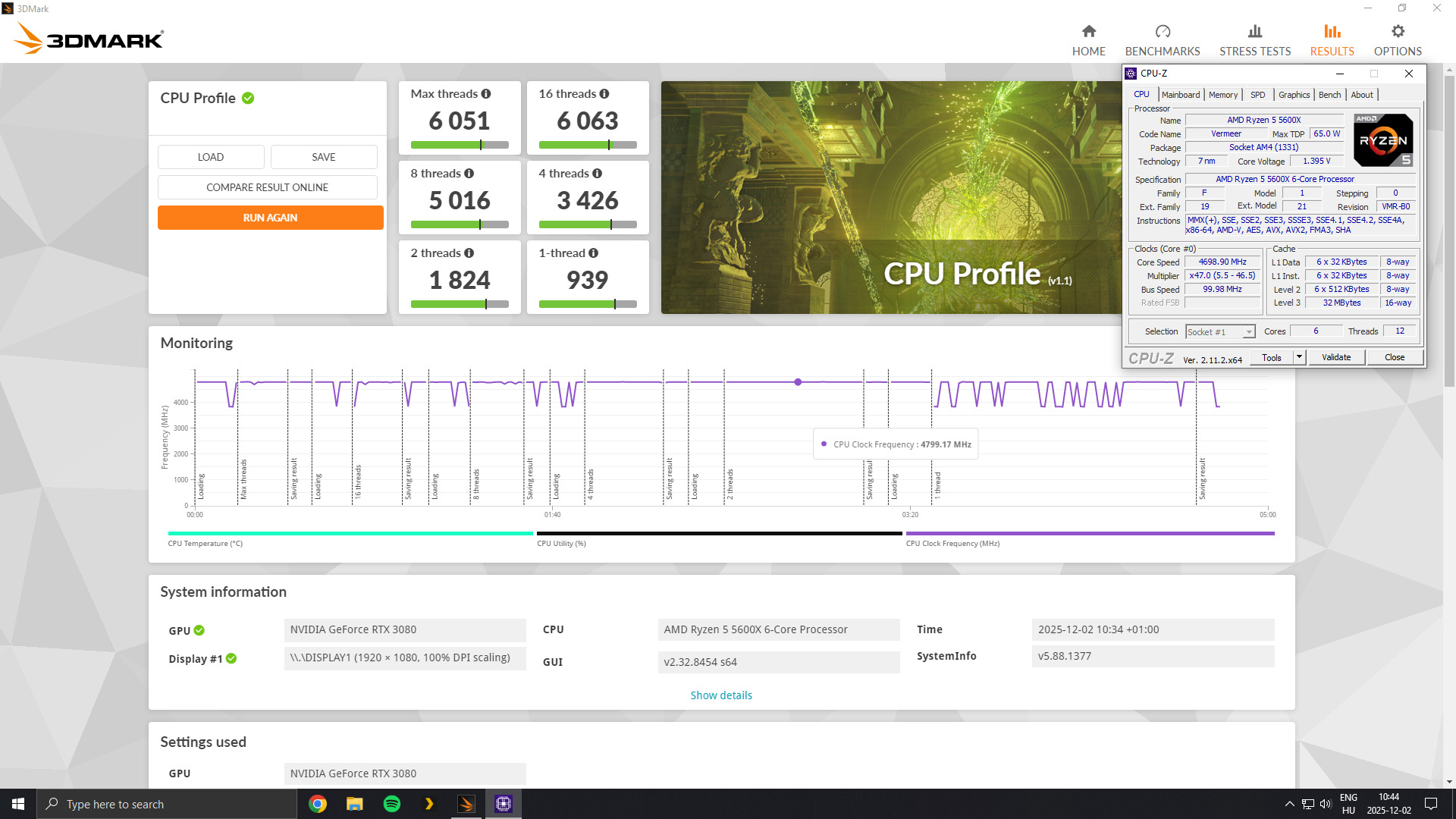Open Stress Tests chart icon
This screenshot has width=1456, height=819.
tap(1254, 31)
